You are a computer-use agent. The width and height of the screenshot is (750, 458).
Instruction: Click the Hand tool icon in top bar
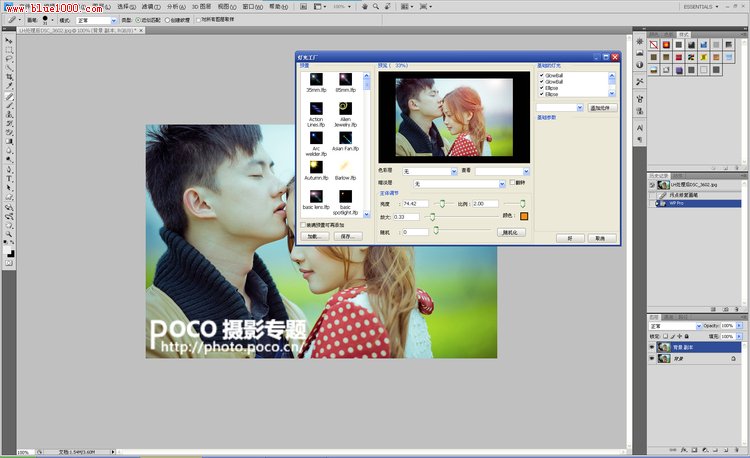point(365,7)
